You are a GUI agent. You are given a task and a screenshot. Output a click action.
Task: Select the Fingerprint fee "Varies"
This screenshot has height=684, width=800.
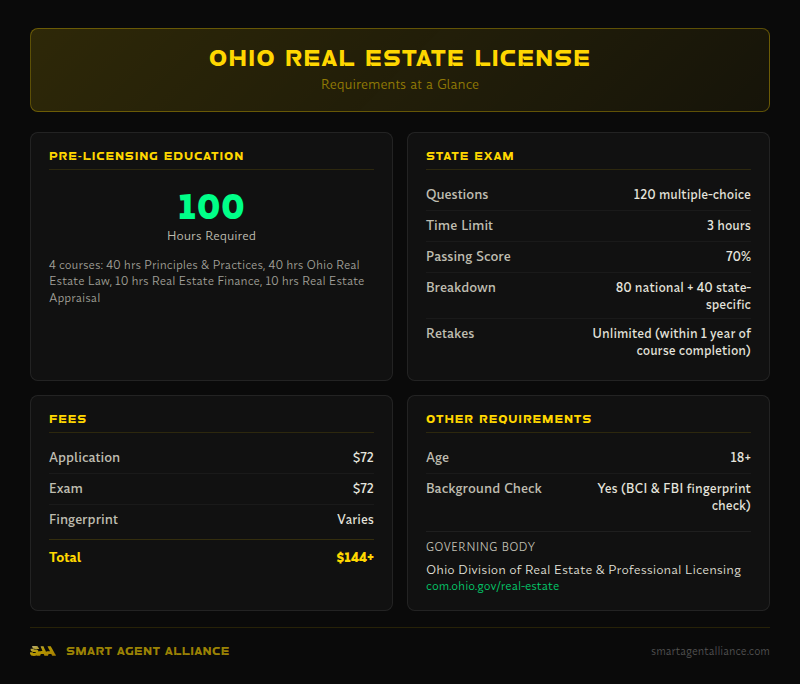356,519
